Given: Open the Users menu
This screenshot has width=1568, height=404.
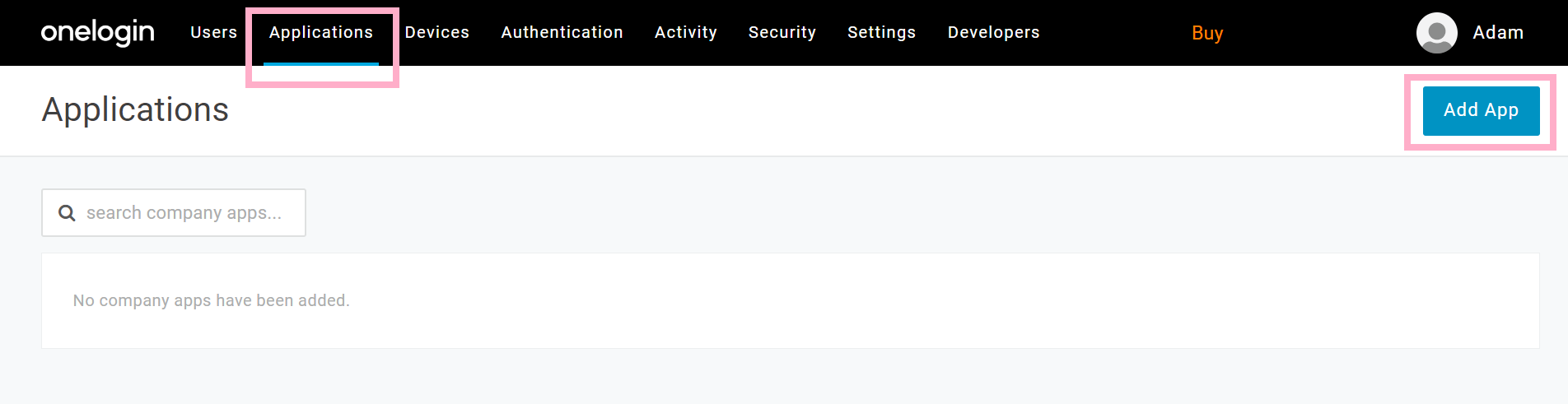Looking at the screenshot, I should (213, 32).
